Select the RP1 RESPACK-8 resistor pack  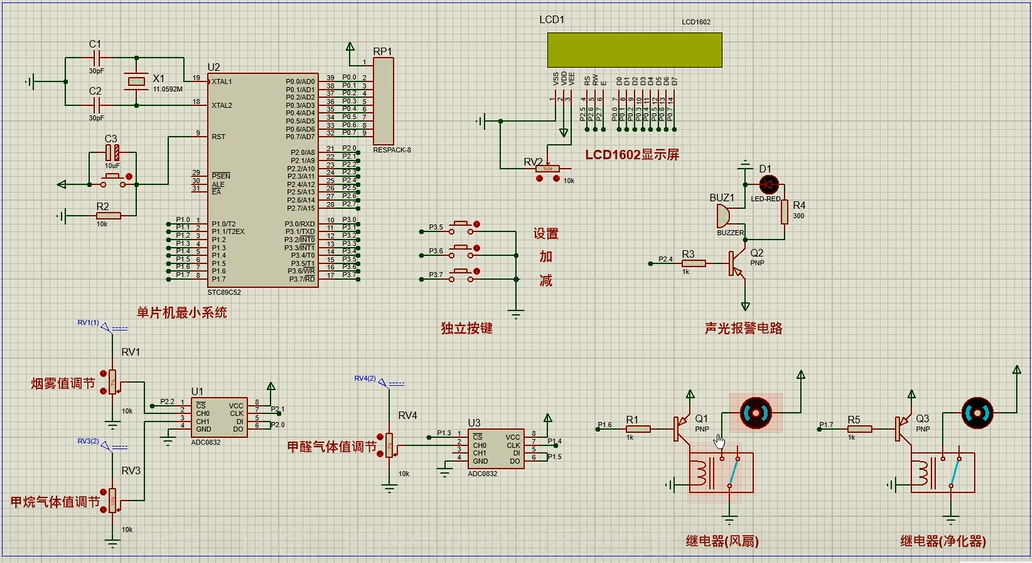click(x=384, y=101)
